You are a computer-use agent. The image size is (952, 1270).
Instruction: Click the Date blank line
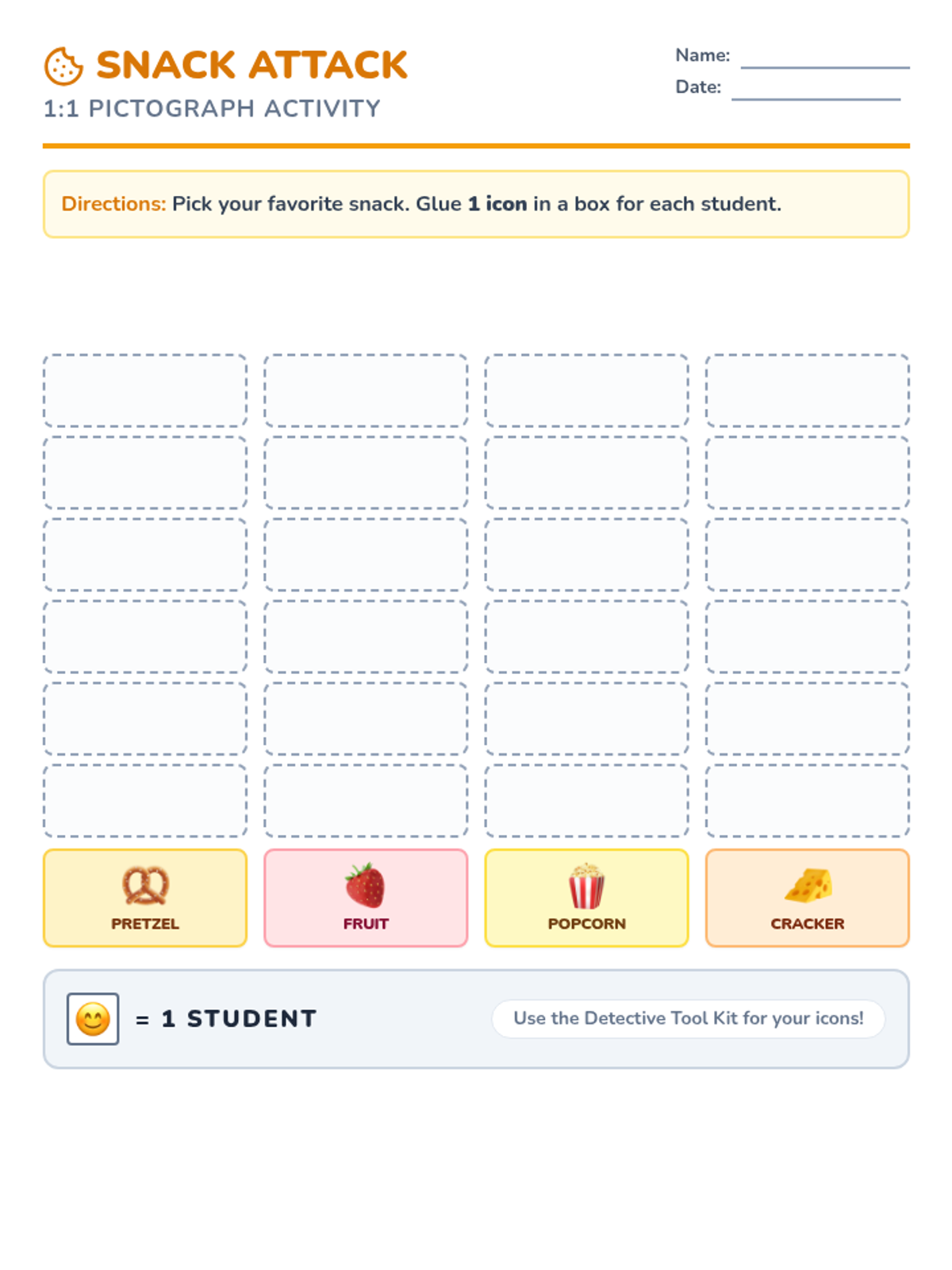[x=816, y=94]
